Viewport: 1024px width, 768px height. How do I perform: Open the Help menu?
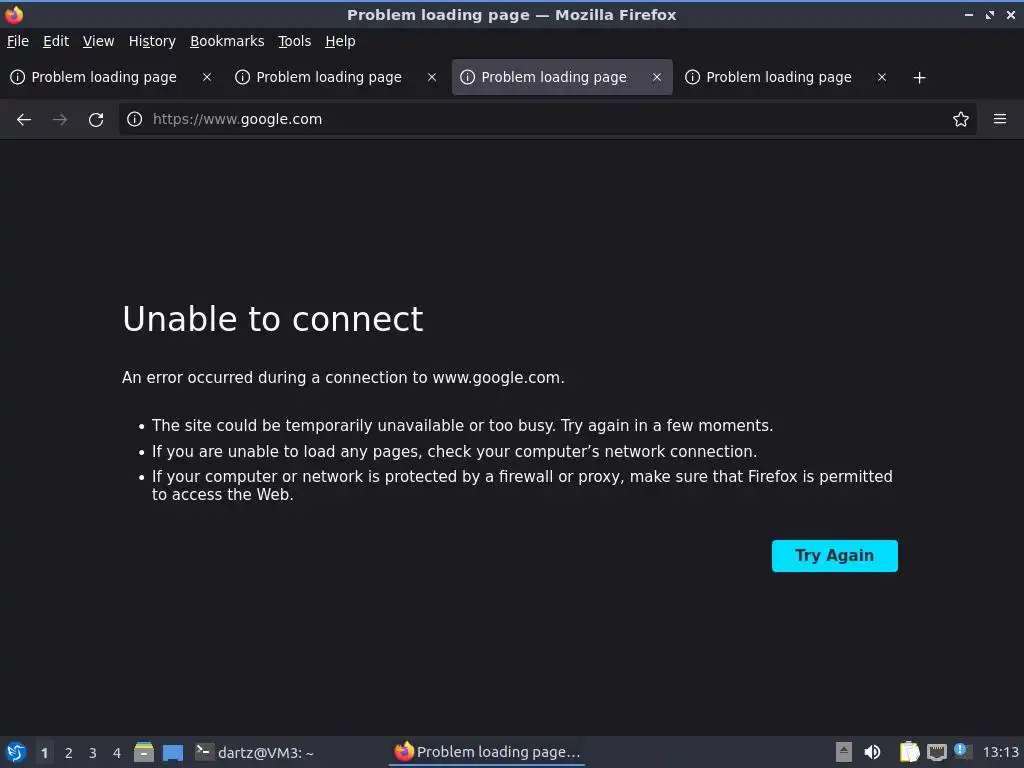coord(340,41)
